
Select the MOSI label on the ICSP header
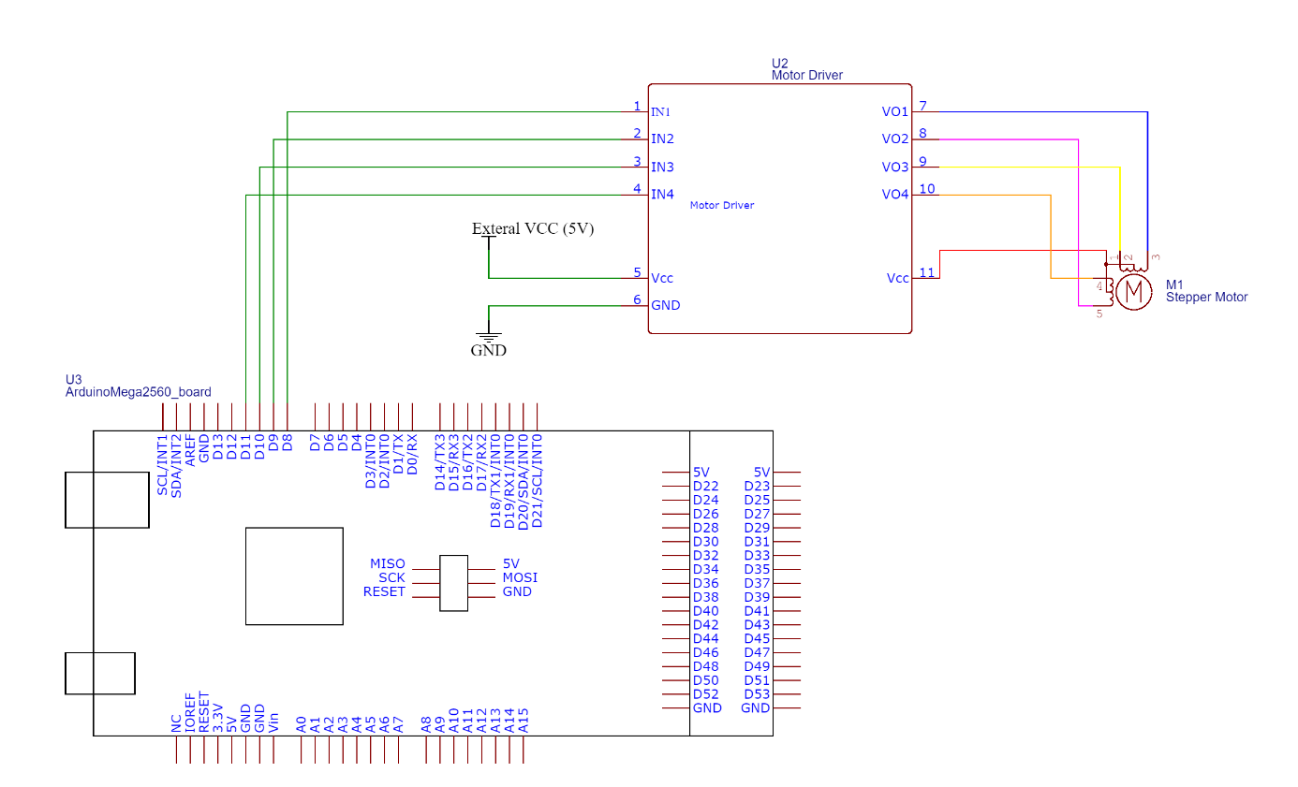pos(520,578)
